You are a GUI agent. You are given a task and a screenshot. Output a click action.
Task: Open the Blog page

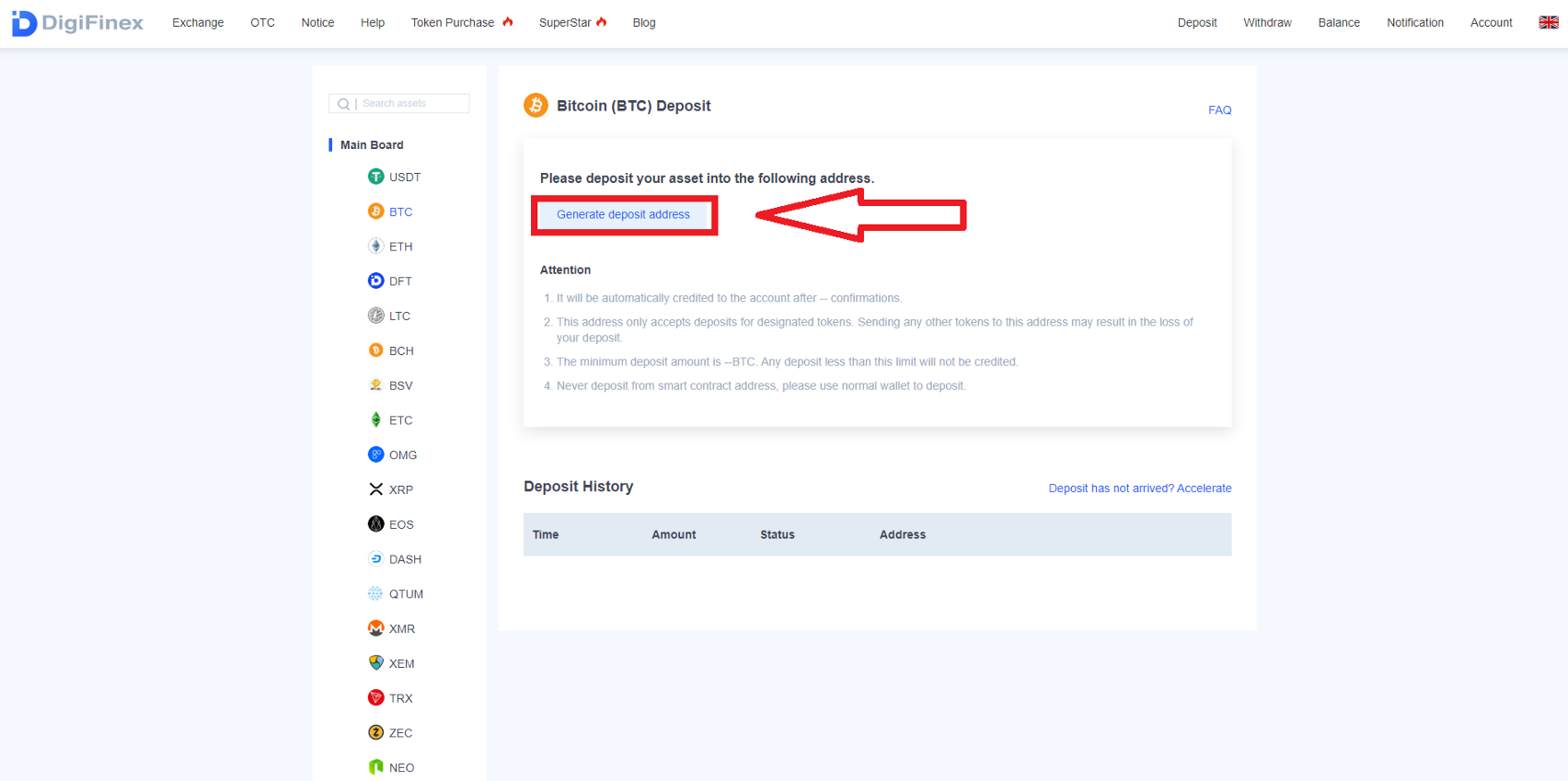[x=644, y=23]
